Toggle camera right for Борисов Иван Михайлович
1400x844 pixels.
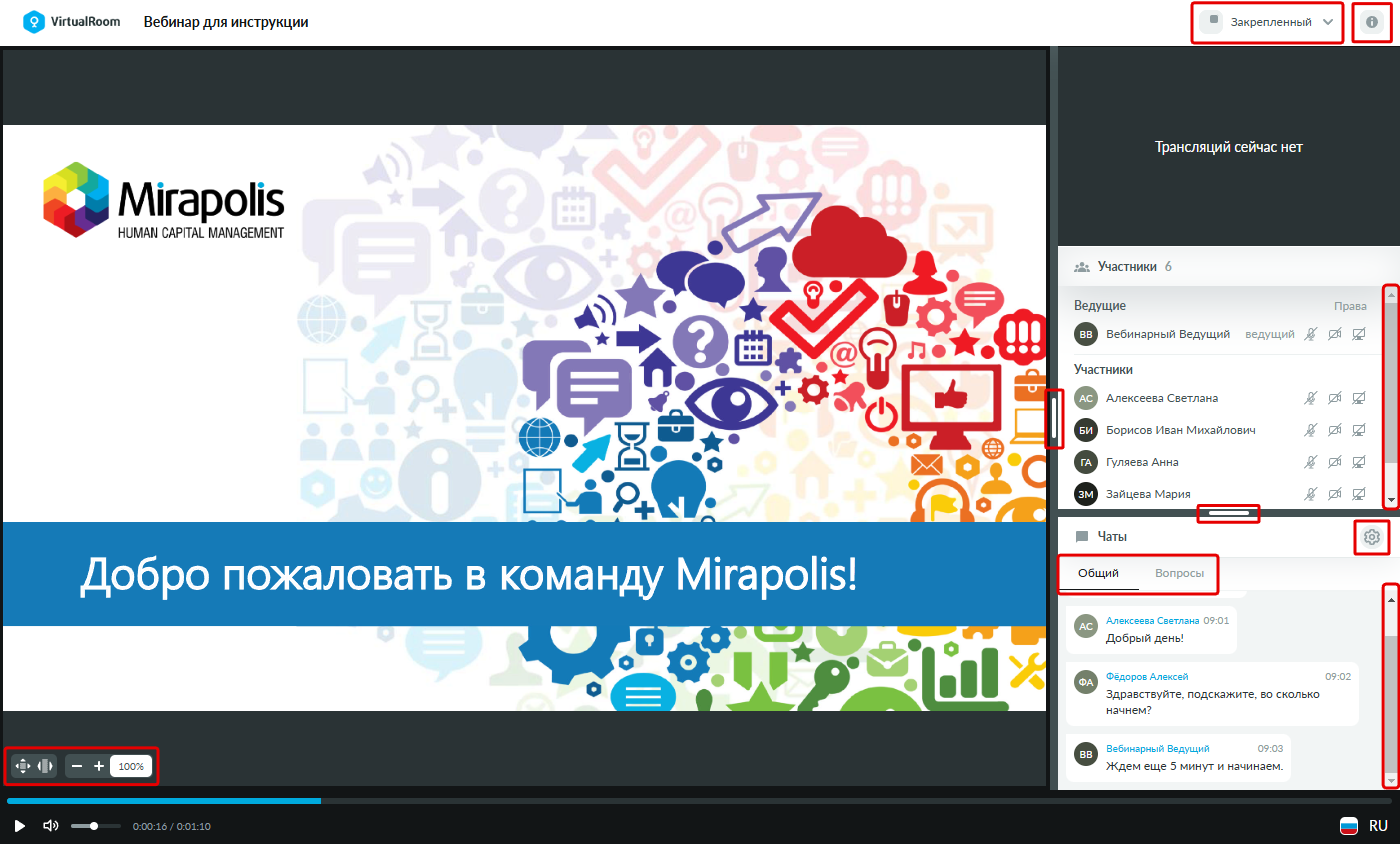pos(1334,430)
